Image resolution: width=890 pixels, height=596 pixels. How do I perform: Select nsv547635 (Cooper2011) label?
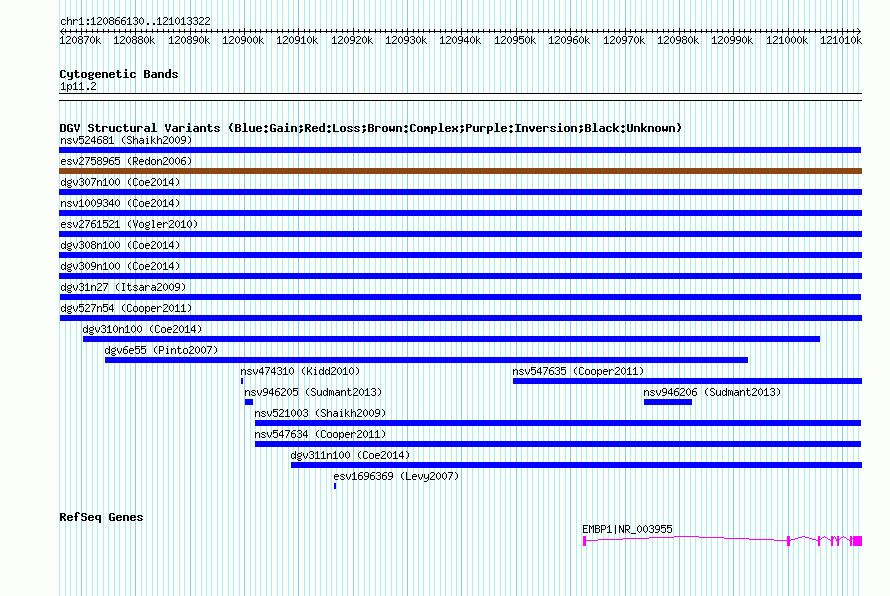pyautogui.click(x=578, y=371)
